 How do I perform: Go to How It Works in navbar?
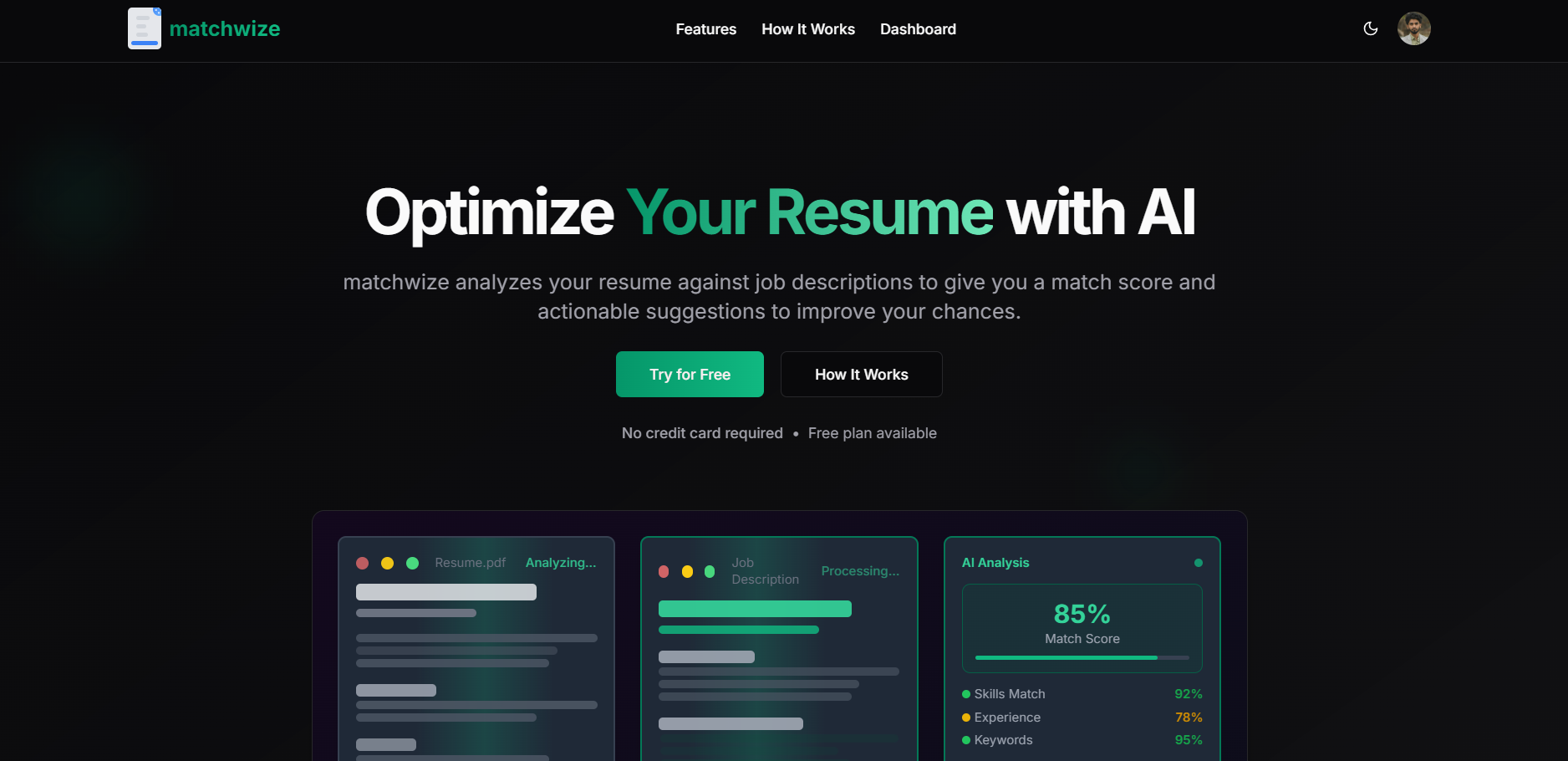coord(807,29)
